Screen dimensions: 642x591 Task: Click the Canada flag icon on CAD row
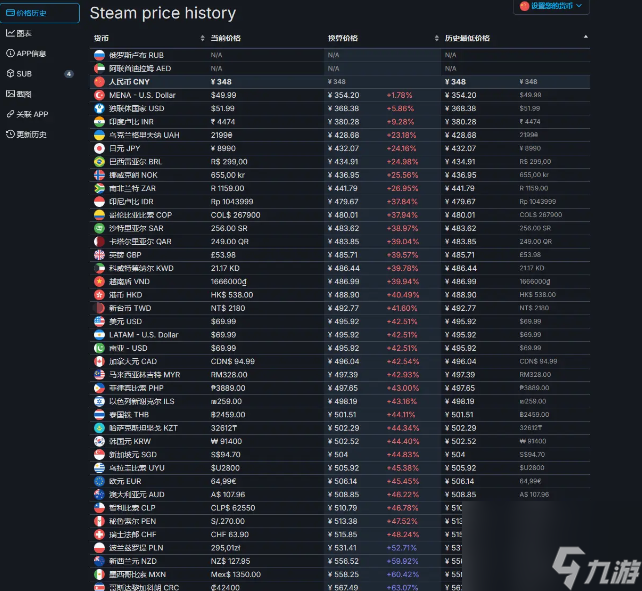point(99,361)
